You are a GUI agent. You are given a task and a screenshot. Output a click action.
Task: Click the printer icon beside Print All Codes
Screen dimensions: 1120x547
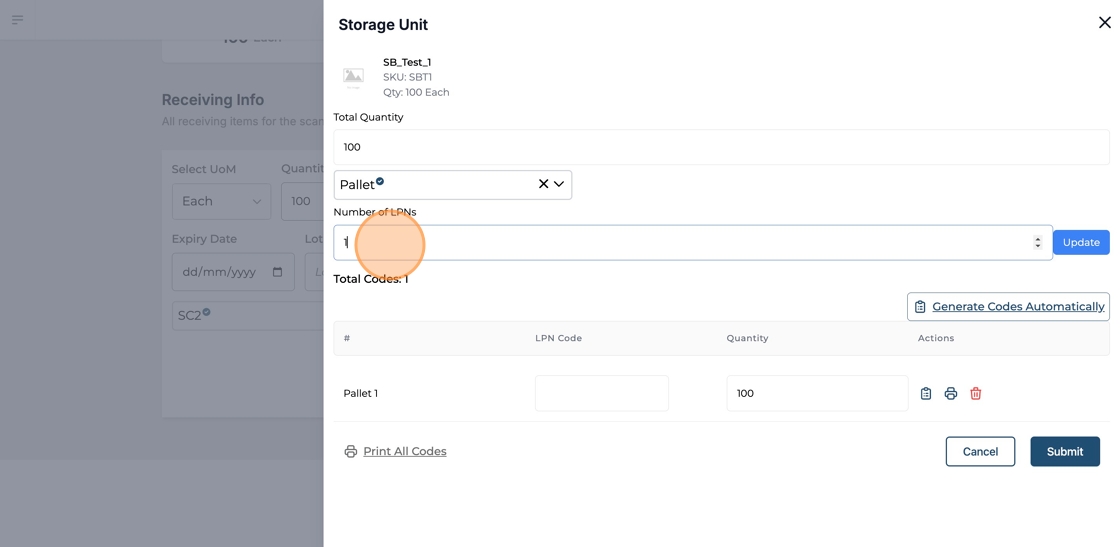[x=351, y=452]
